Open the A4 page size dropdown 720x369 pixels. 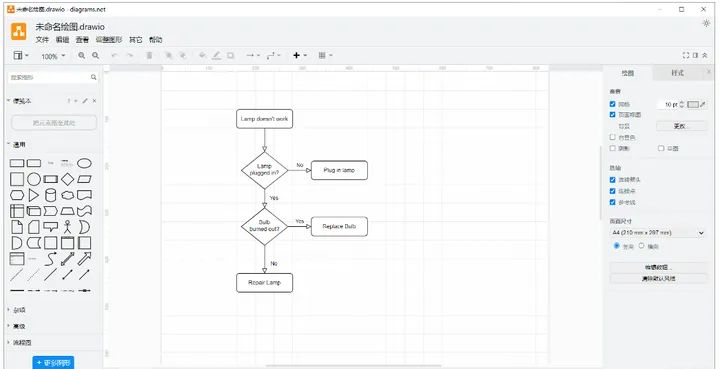[x=658, y=233]
